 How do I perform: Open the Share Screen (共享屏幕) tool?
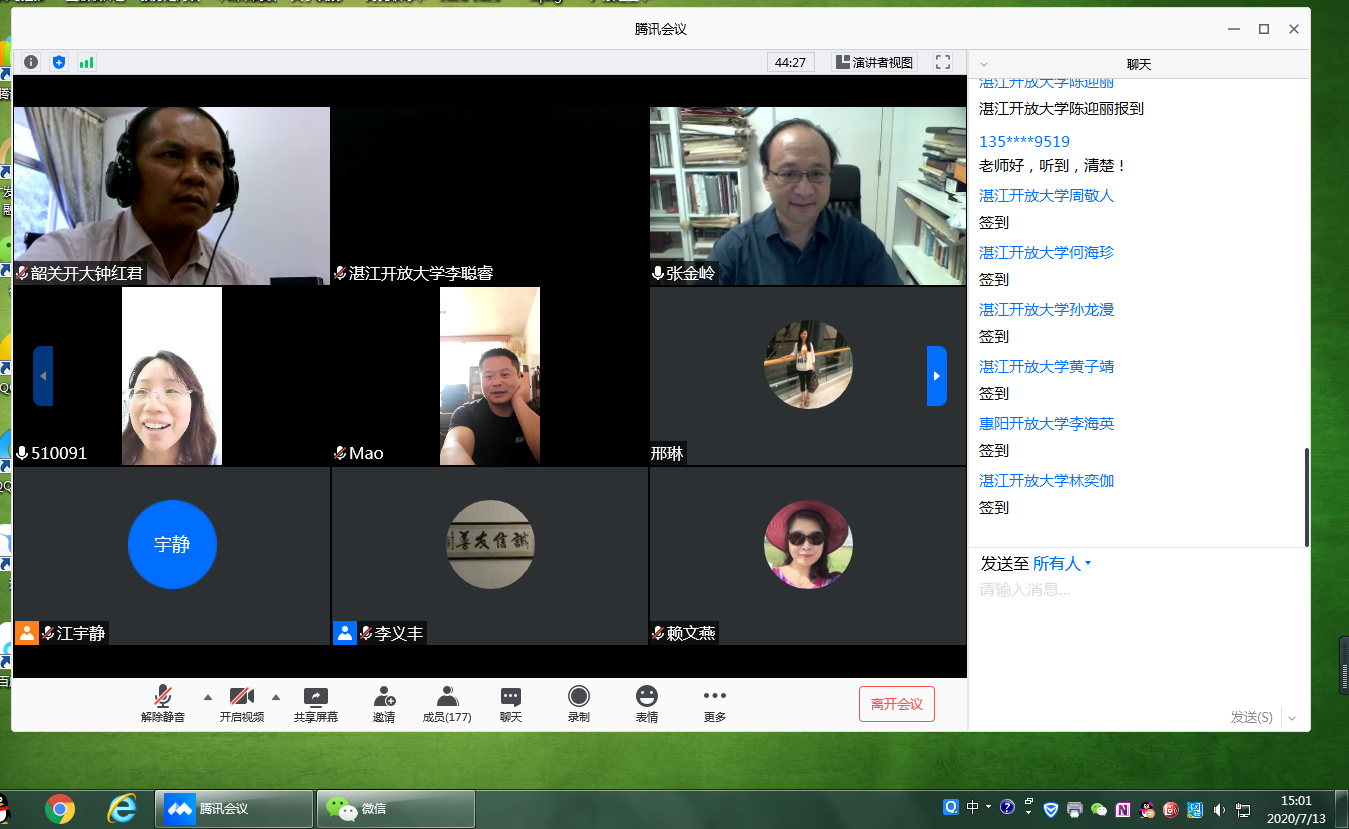click(x=315, y=704)
